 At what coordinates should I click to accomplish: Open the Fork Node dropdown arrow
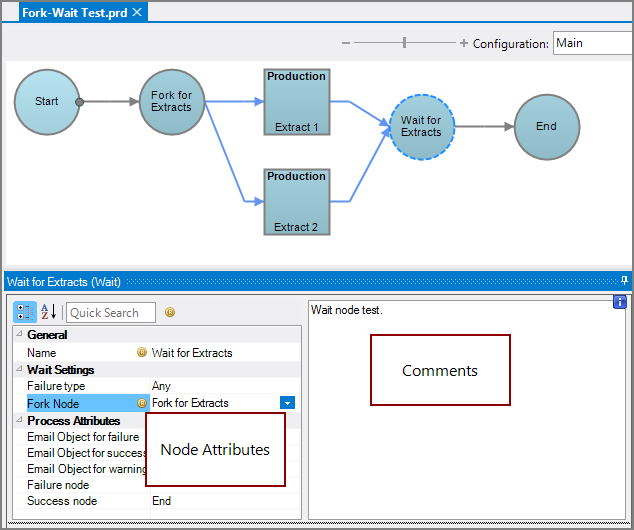[287, 403]
